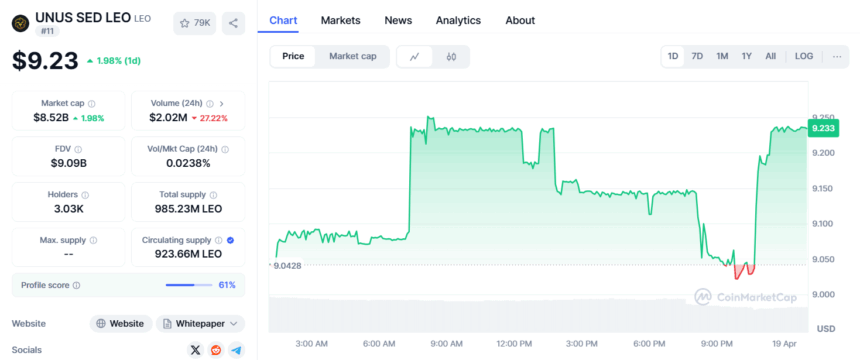Select 1Y time range
Screen dimensions: 860x360
tap(746, 57)
